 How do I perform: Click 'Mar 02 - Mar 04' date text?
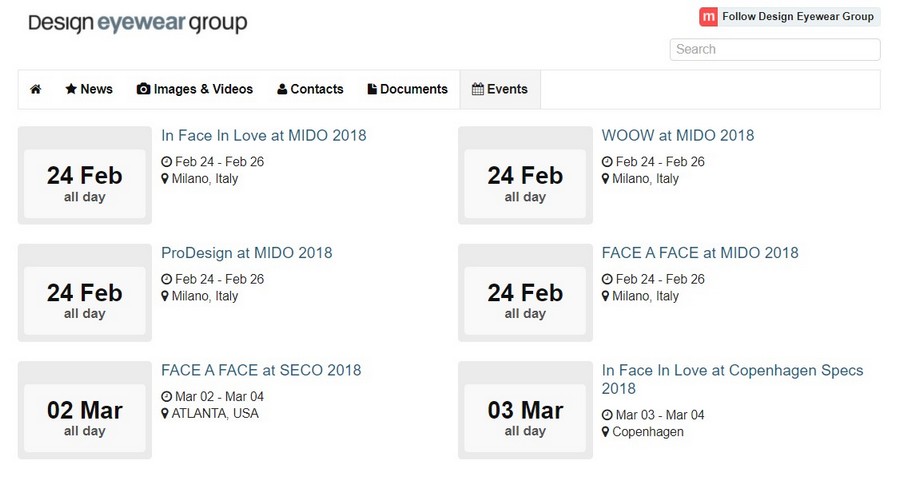click(x=219, y=397)
